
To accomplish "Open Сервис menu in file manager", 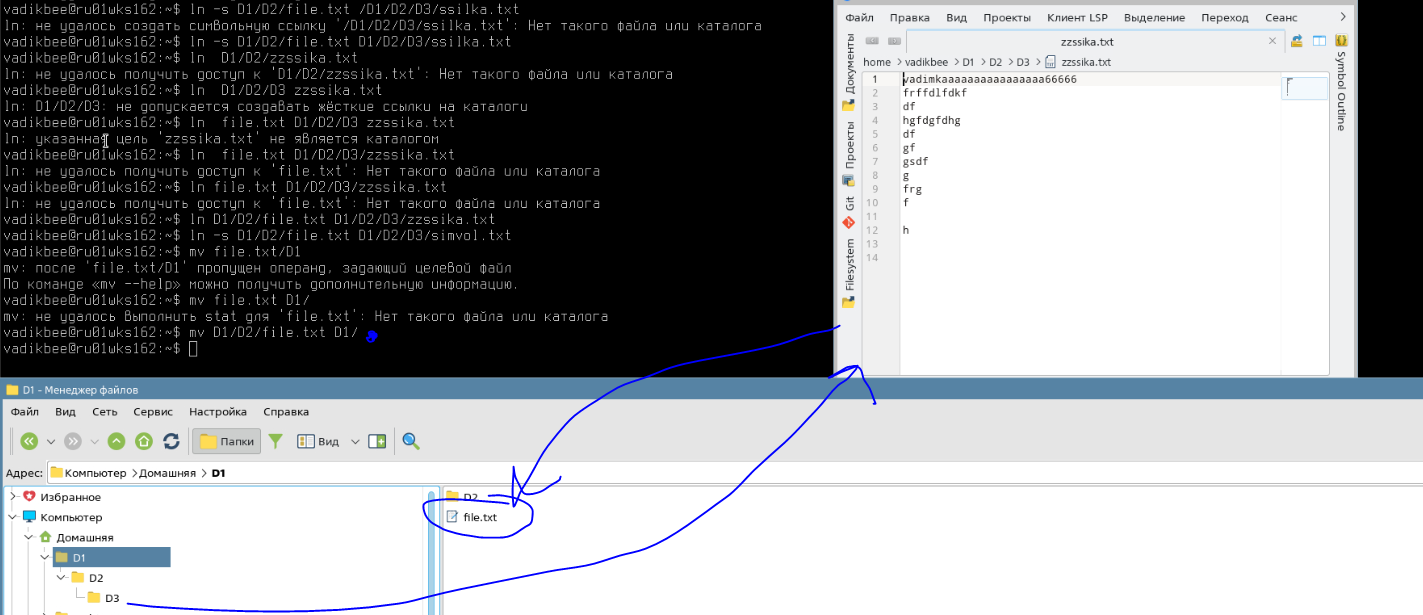I will [x=153, y=411].
